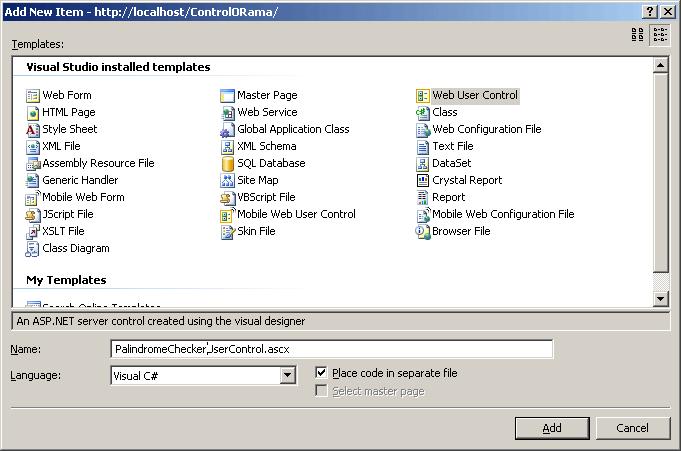Select the VBScript File template icon
The image size is (681, 451).
[227, 198]
